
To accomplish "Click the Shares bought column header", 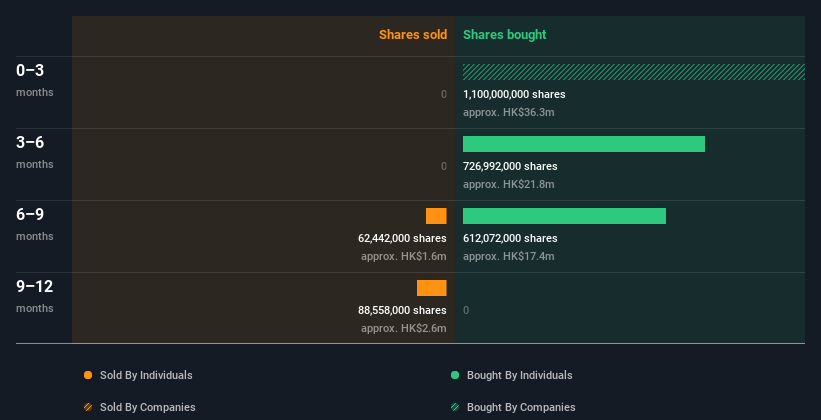I will [x=505, y=35].
